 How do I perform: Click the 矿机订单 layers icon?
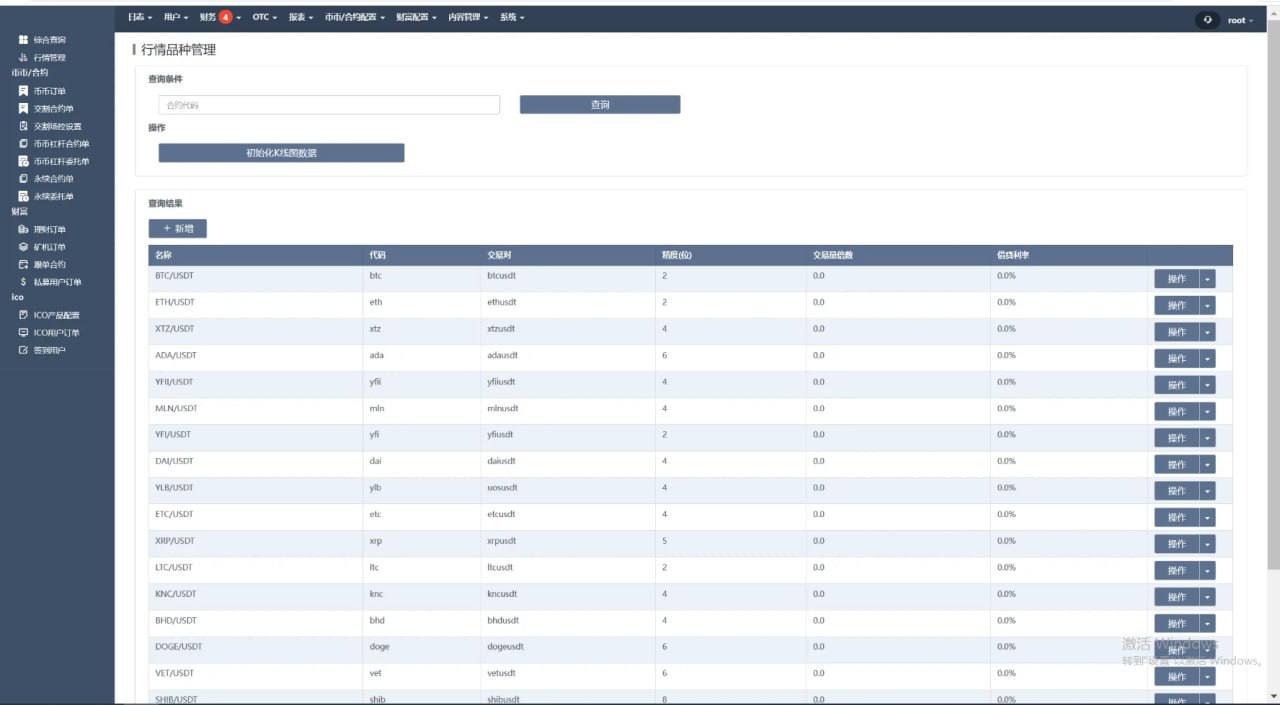23,247
